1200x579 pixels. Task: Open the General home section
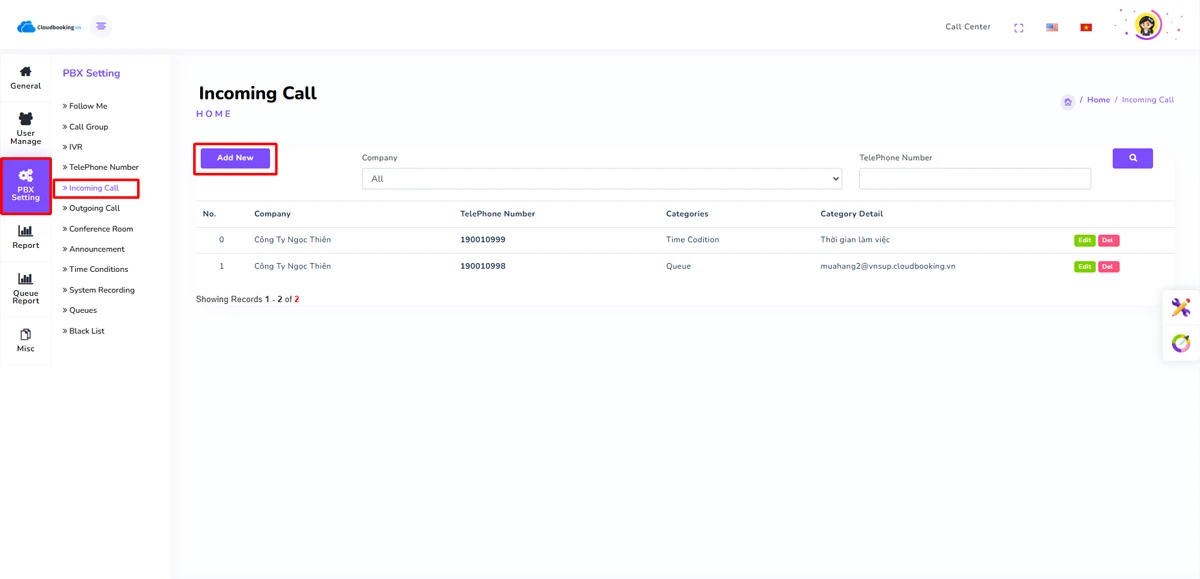click(x=26, y=77)
